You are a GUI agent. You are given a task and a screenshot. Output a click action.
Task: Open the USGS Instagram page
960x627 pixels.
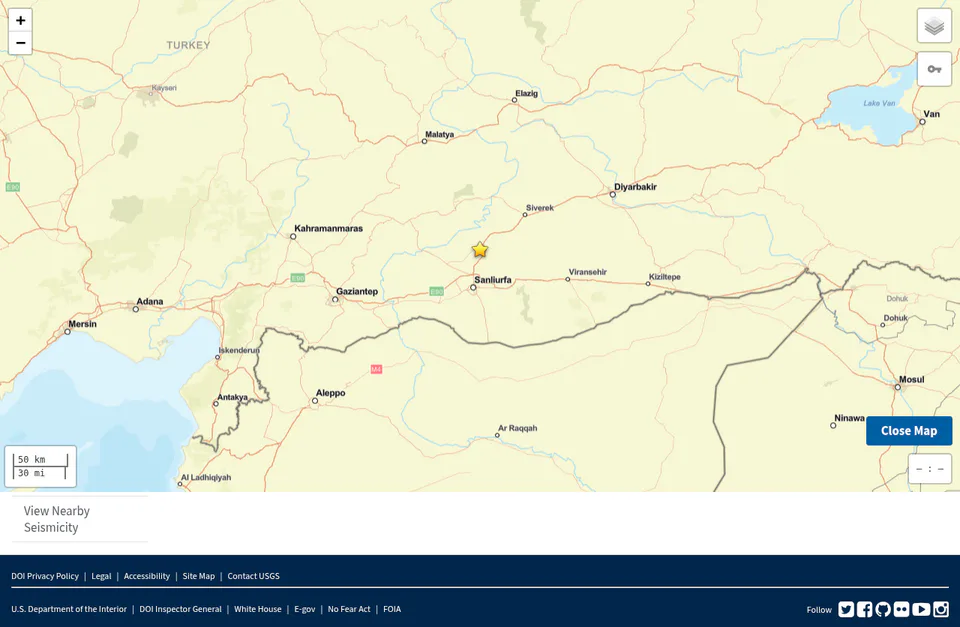point(941,609)
